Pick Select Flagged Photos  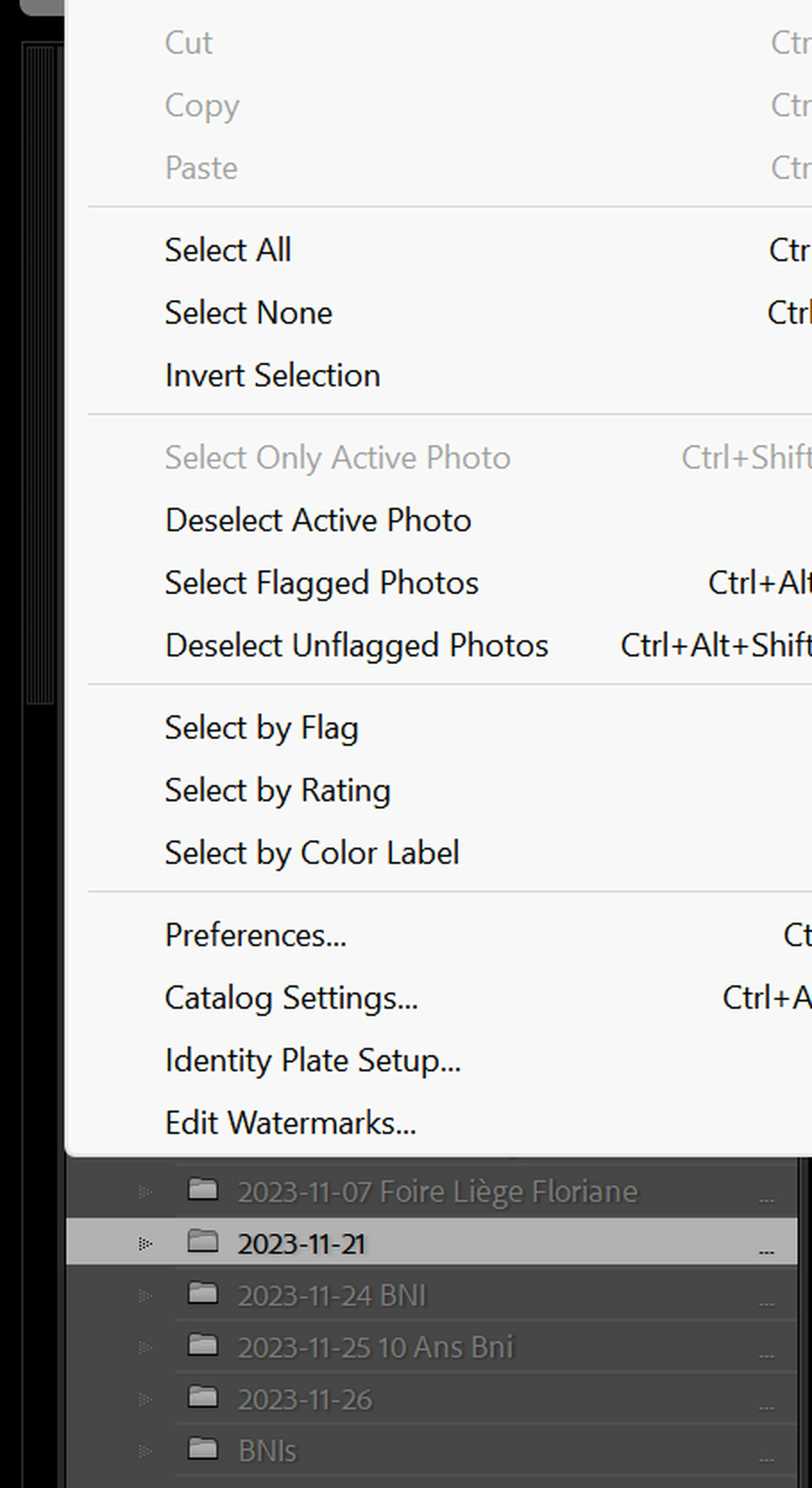pyautogui.click(x=322, y=582)
